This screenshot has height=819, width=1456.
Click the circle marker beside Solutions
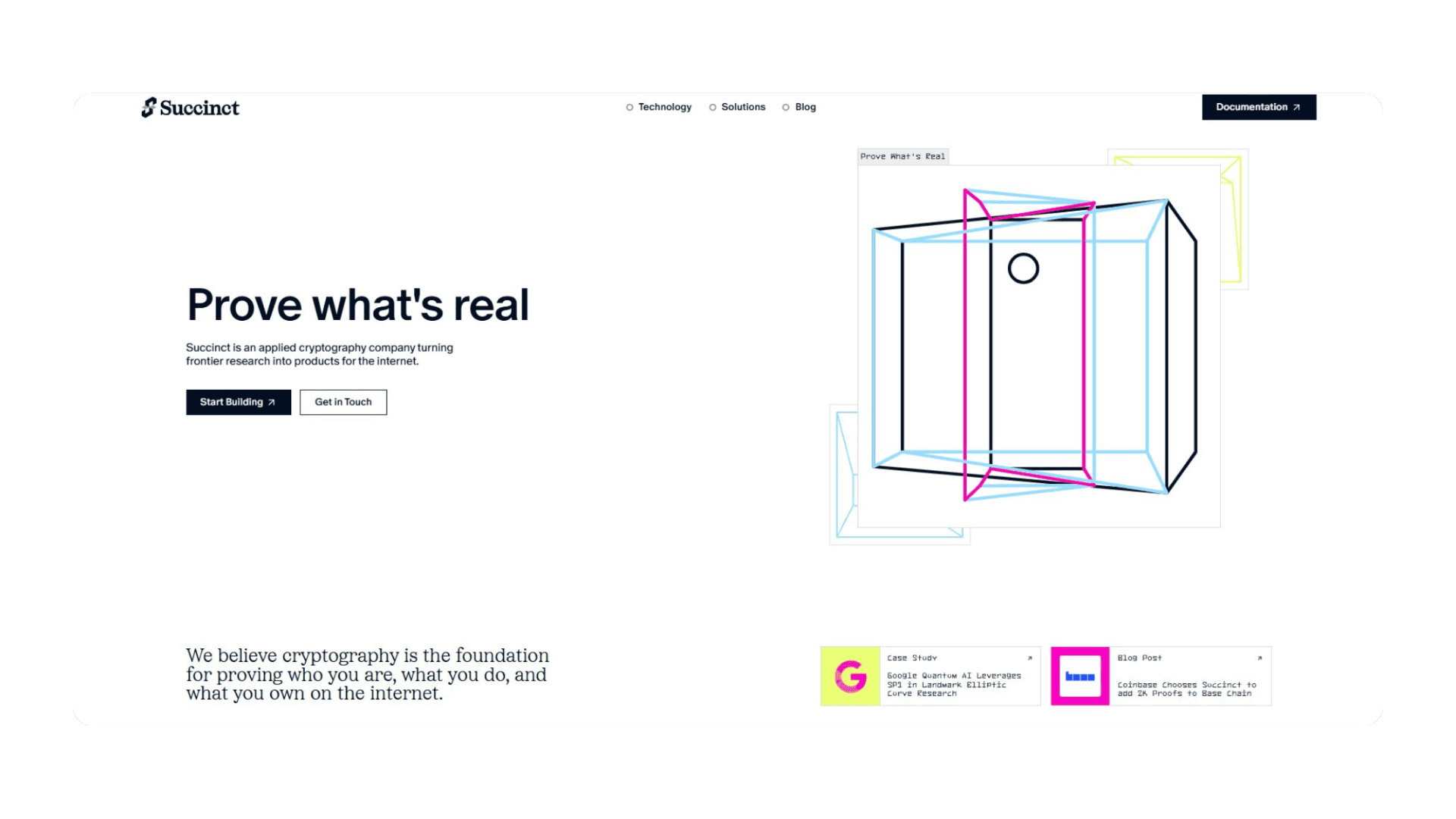click(713, 108)
